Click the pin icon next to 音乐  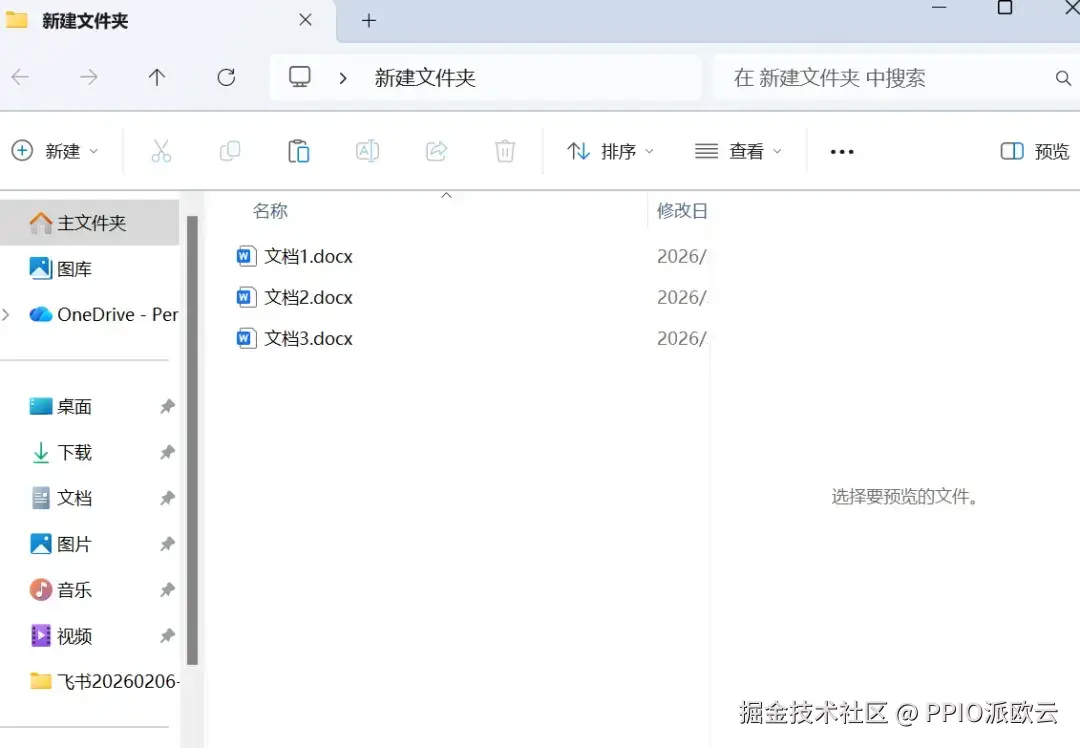[x=167, y=590]
